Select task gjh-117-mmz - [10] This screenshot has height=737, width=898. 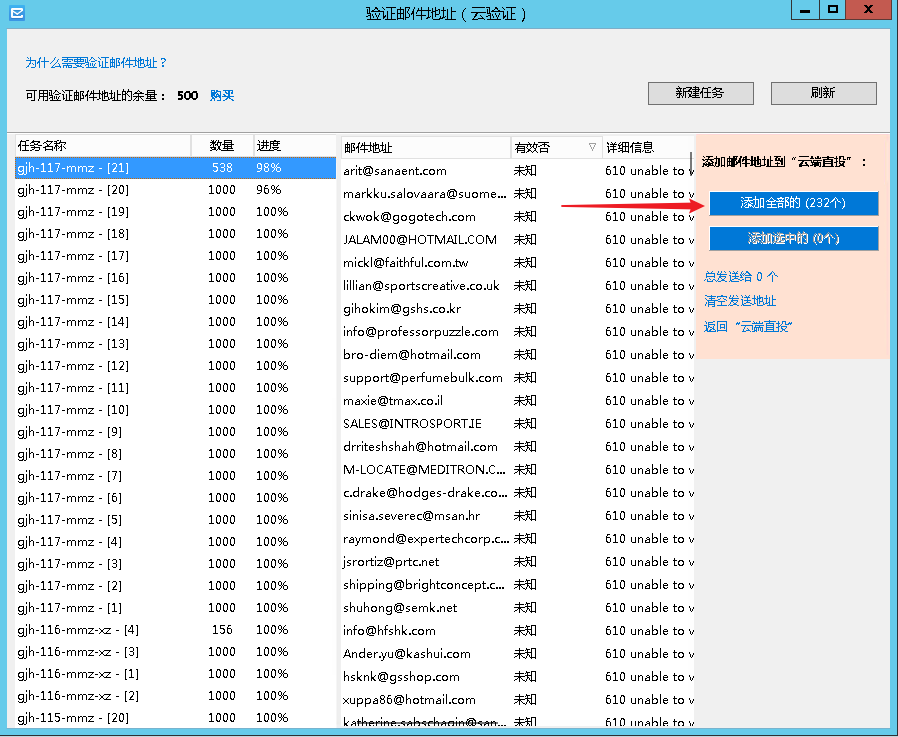pos(175,410)
